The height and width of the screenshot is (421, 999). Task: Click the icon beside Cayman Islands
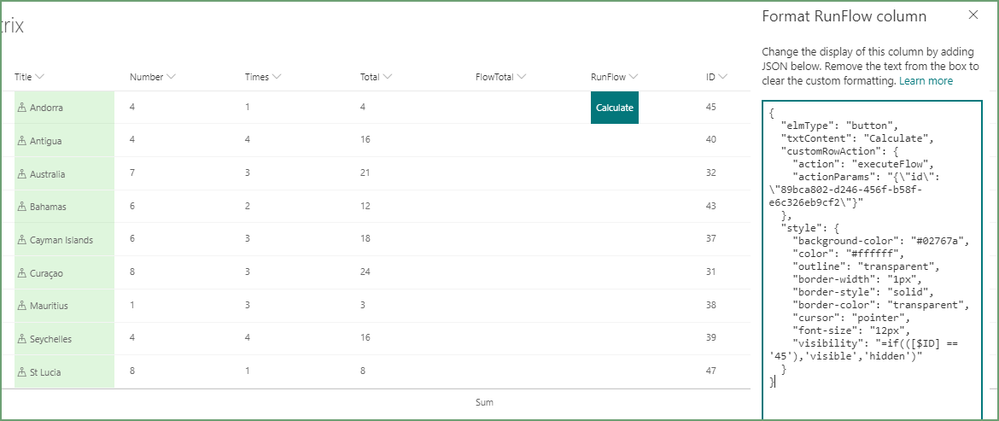coord(22,240)
